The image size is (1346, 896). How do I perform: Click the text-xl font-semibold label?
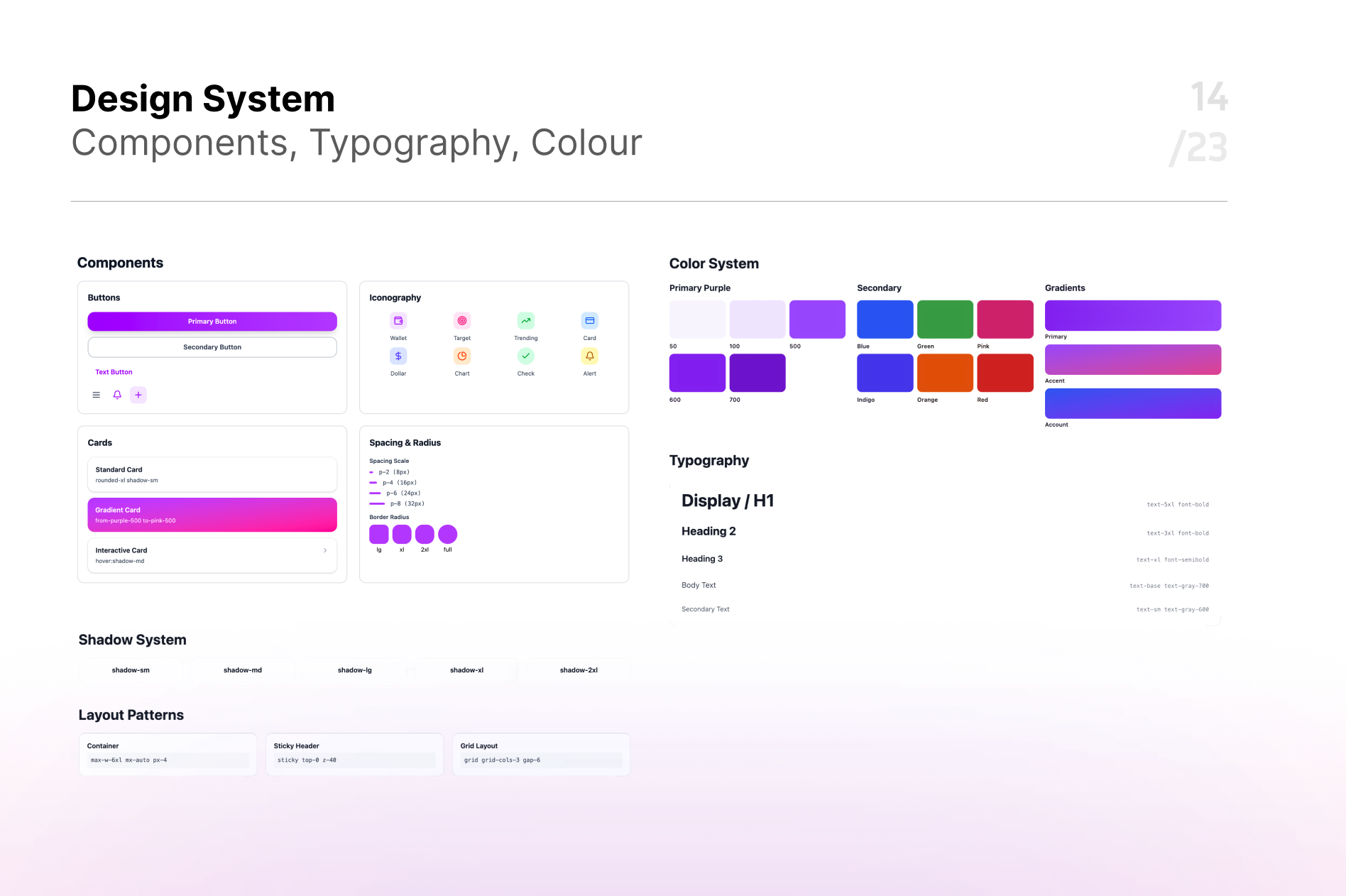click(x=1173, y=560)
